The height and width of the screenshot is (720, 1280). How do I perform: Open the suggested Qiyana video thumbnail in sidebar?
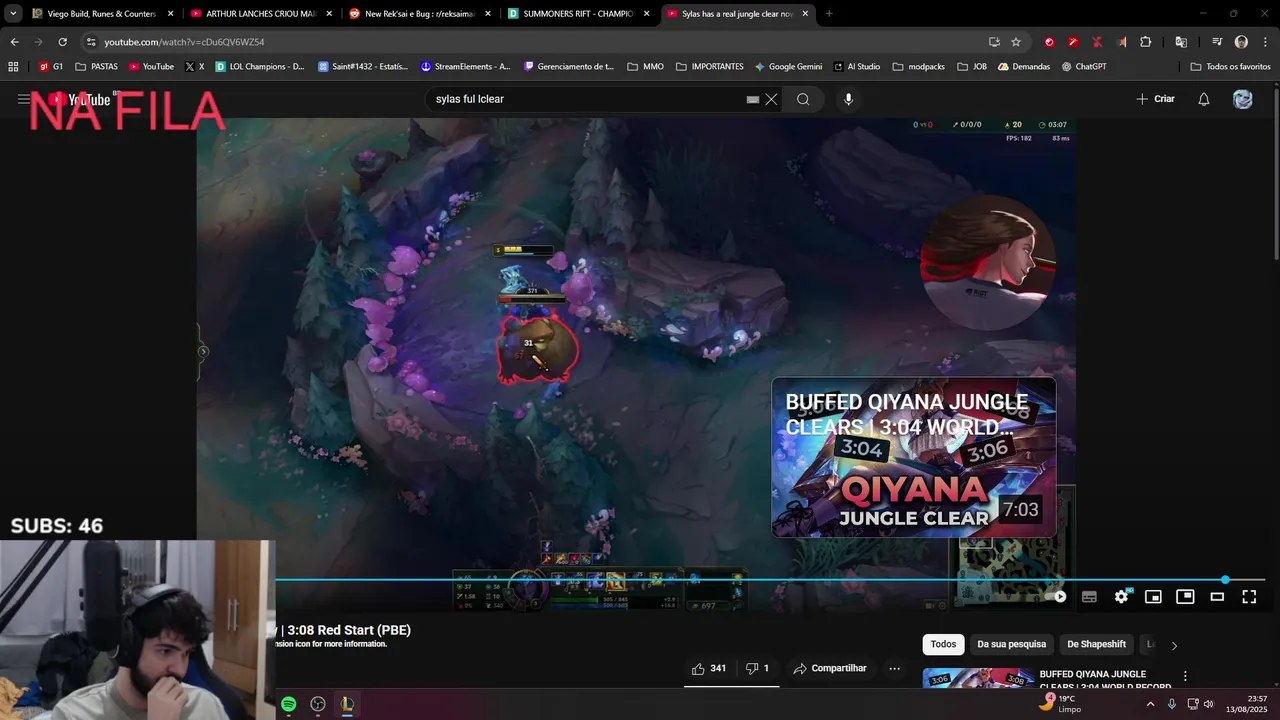click(x=978, y=679)
